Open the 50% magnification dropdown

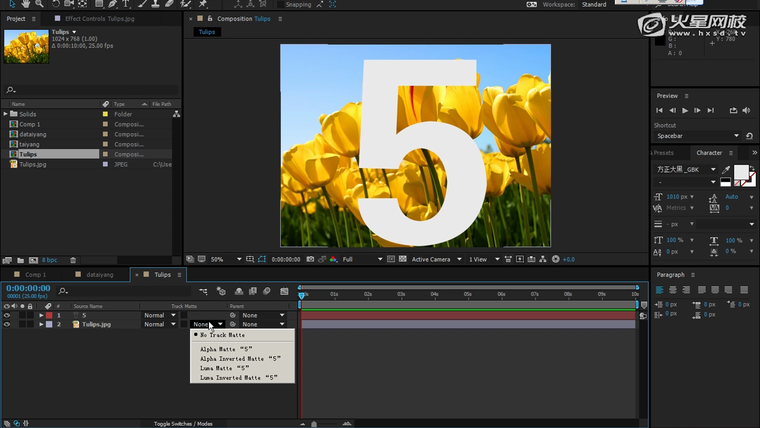pos(223,259)
